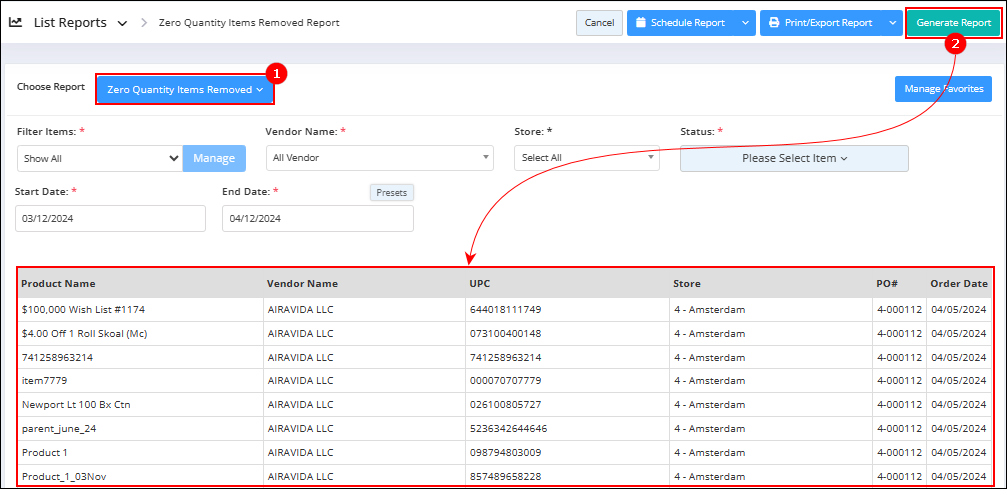Click the Manage button beside Filter Items

[213, 158]
